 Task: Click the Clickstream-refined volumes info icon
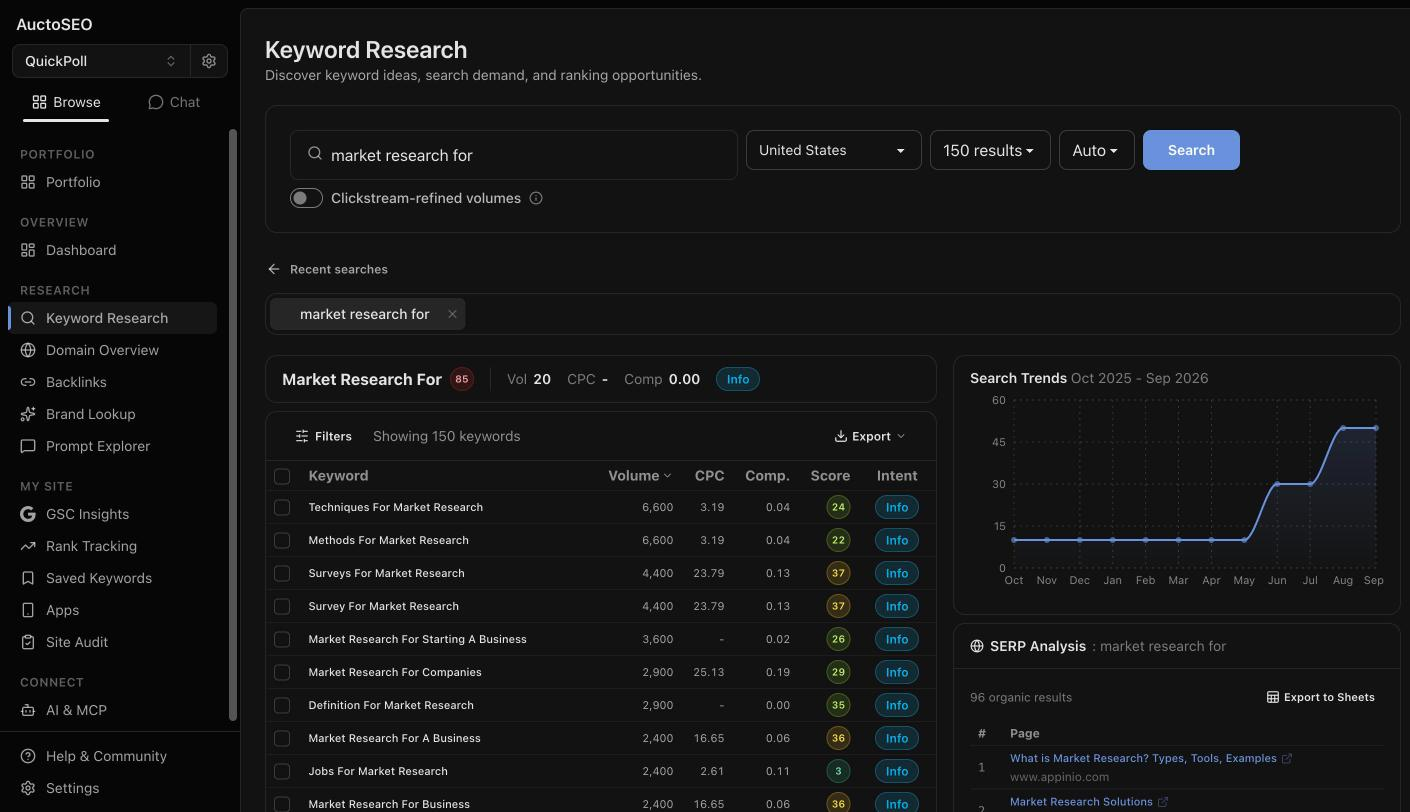tap(536, 198)
